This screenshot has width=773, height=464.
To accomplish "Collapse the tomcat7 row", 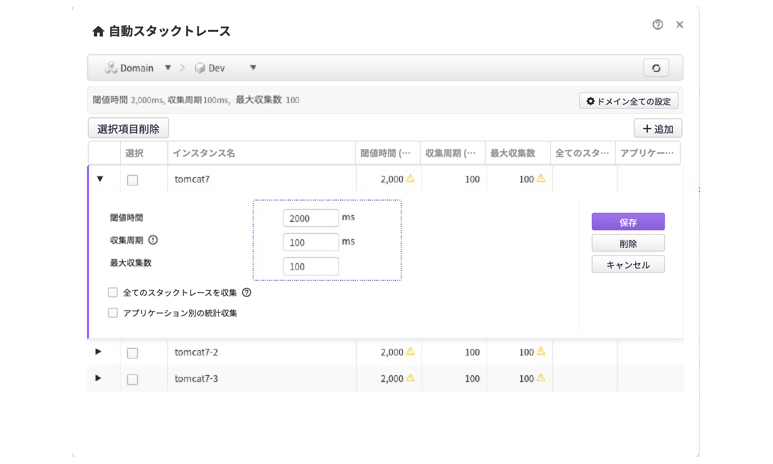I will coord(100,179).
